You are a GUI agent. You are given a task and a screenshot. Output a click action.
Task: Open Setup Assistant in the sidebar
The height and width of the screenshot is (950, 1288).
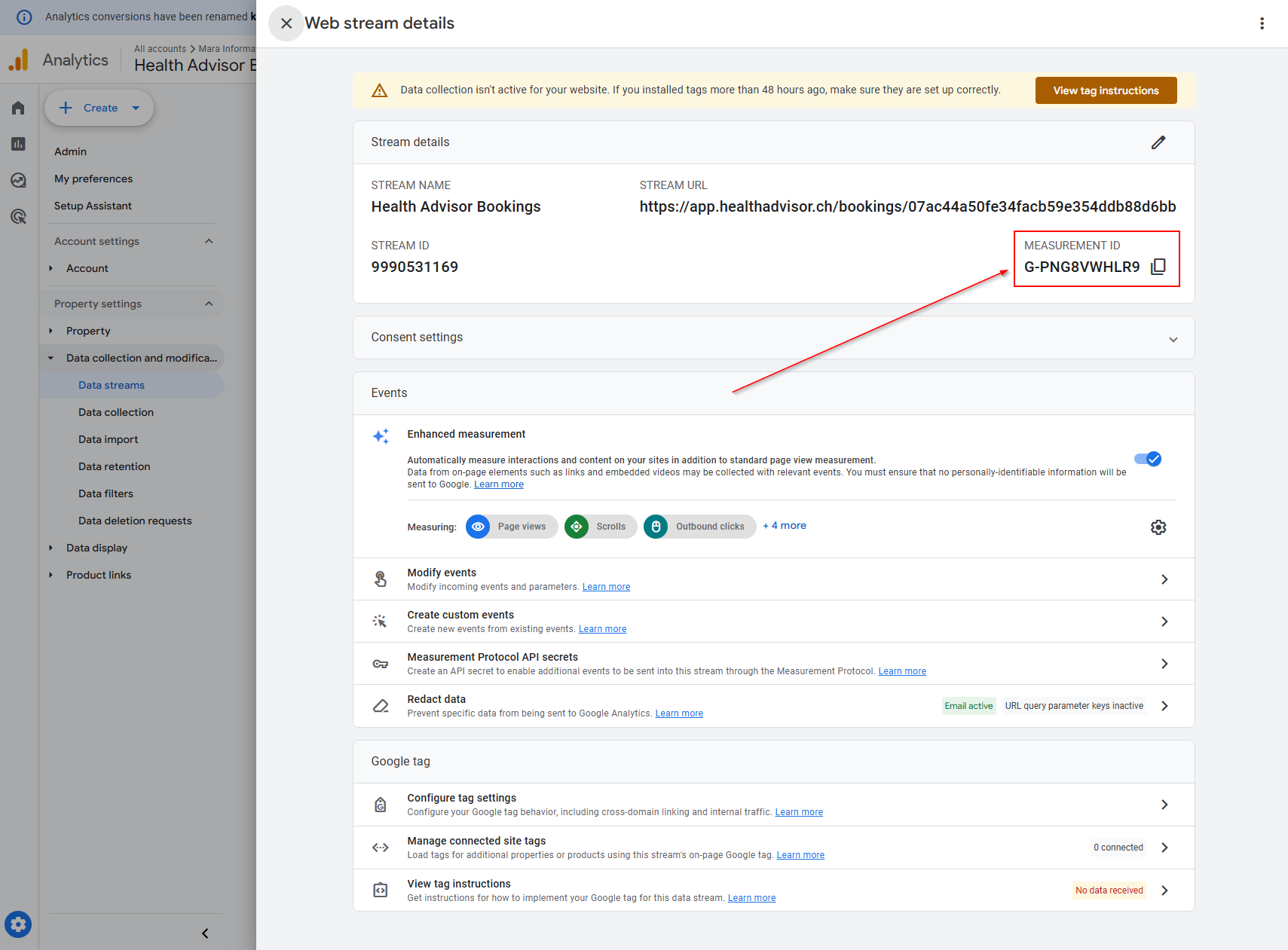[93, 206]
